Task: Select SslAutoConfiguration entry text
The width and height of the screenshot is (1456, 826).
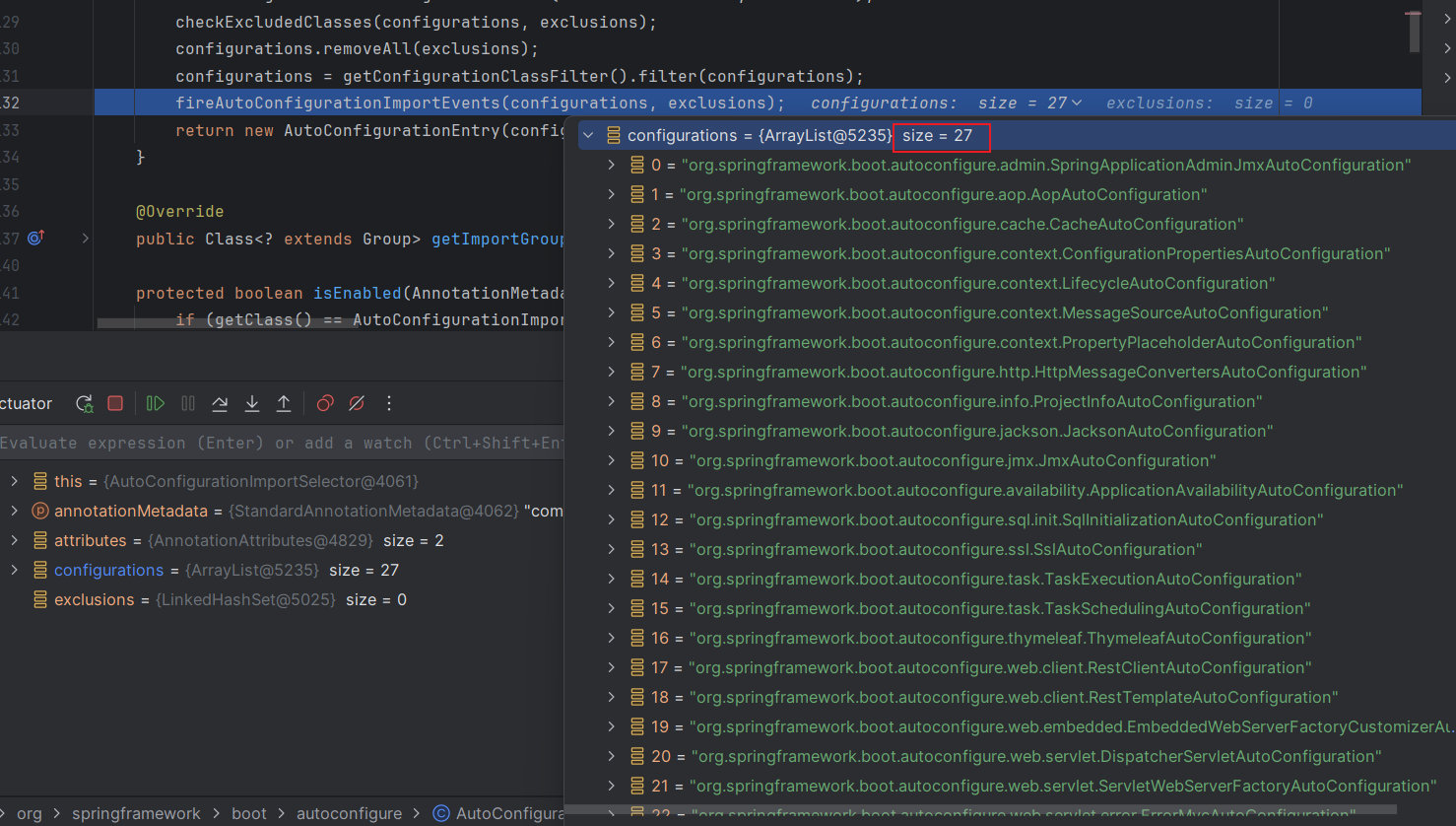Action: [x=946, y=549]
